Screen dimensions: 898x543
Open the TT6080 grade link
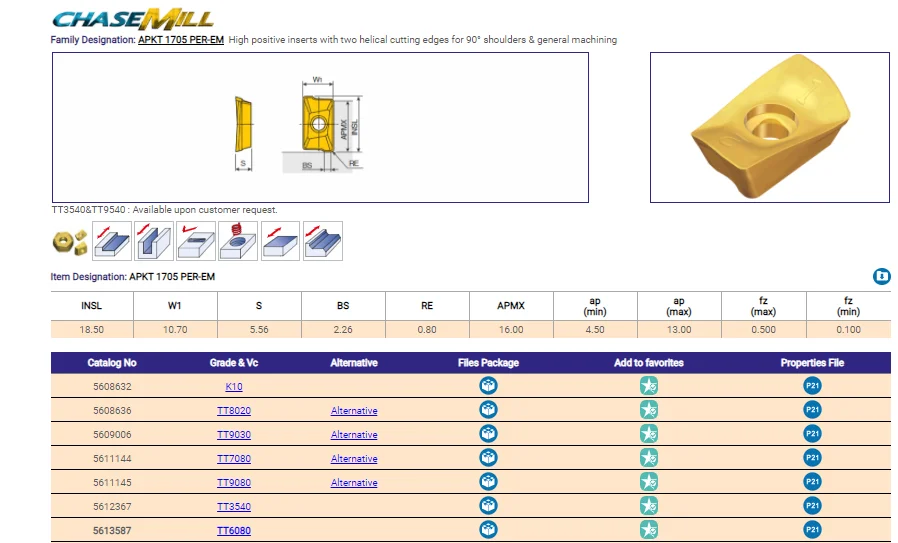pyautogui.click(x=234, y=531)
